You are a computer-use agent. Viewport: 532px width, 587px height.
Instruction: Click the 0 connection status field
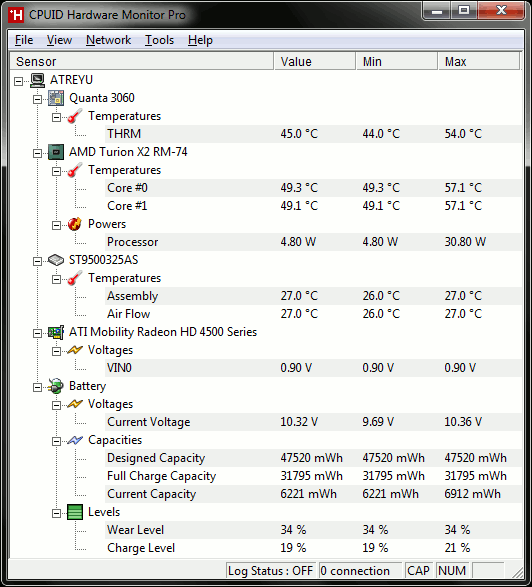[x=360, y=571]
